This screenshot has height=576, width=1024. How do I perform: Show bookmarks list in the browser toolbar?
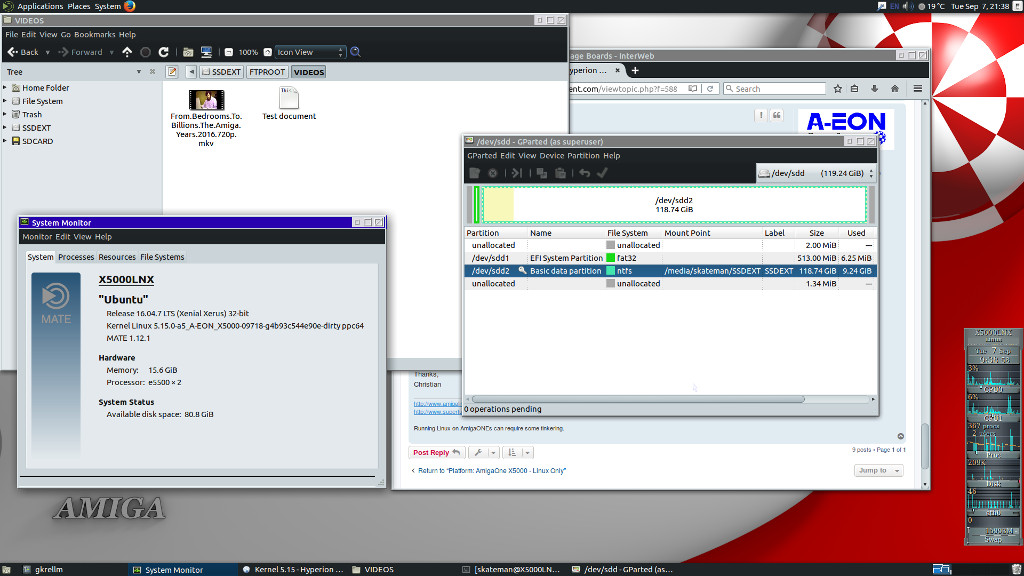[854, 89]
